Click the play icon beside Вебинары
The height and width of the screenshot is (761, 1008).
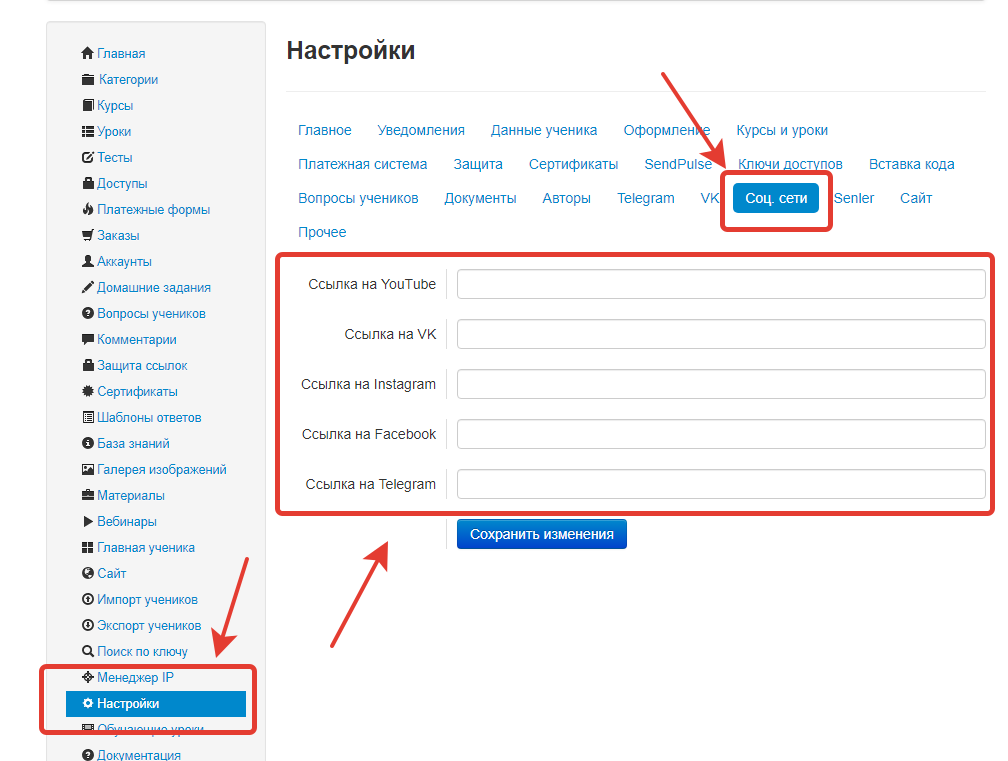[x=88, y=522]
